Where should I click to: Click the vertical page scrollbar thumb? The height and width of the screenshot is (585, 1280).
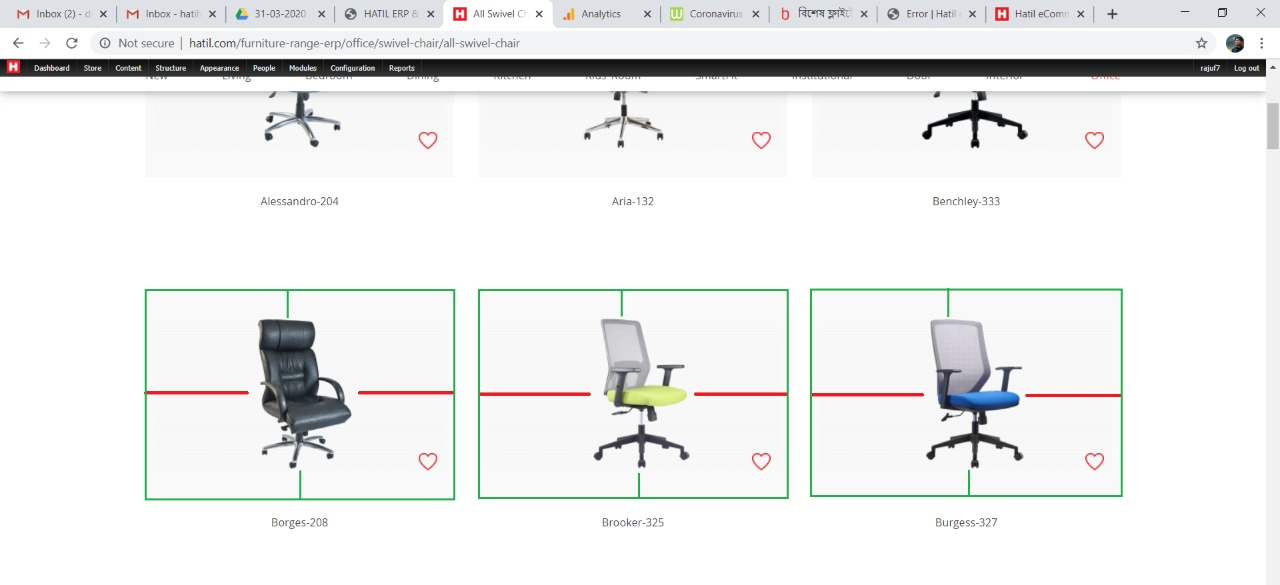coord(1273,125)
